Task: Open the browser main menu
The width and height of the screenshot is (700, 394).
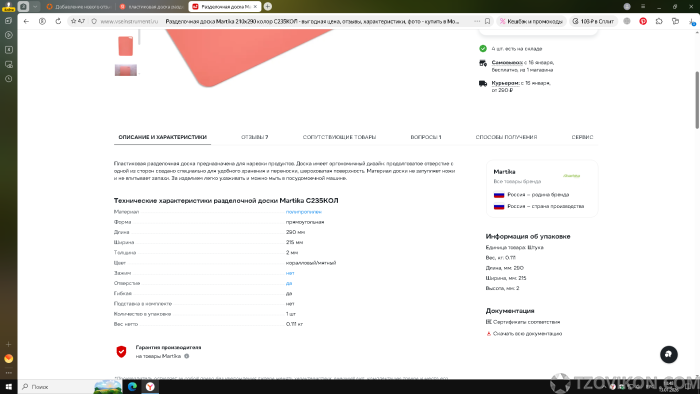Action: tap(643, 6)
